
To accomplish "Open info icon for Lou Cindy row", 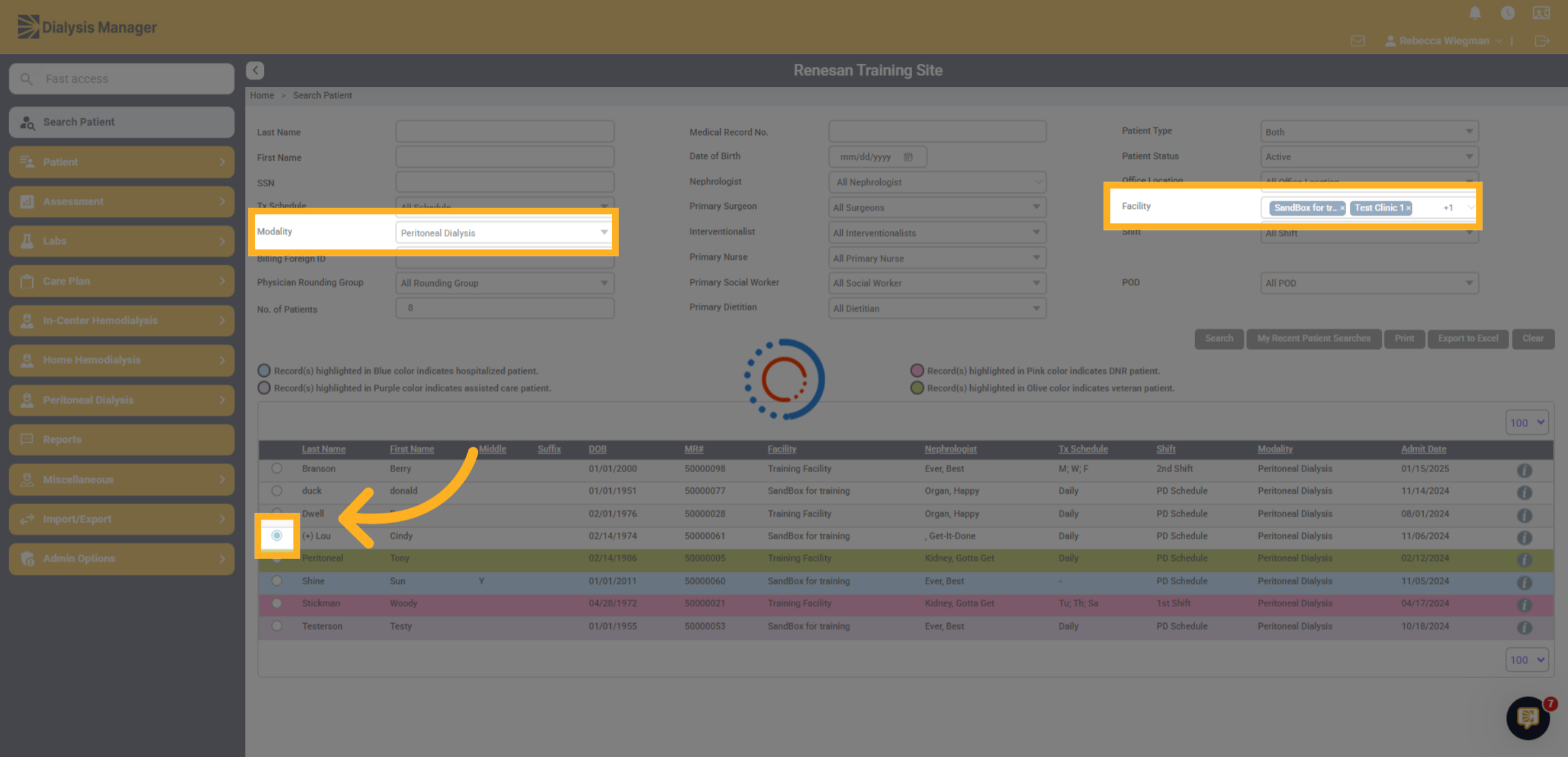I will click(x=1524, y=537).
